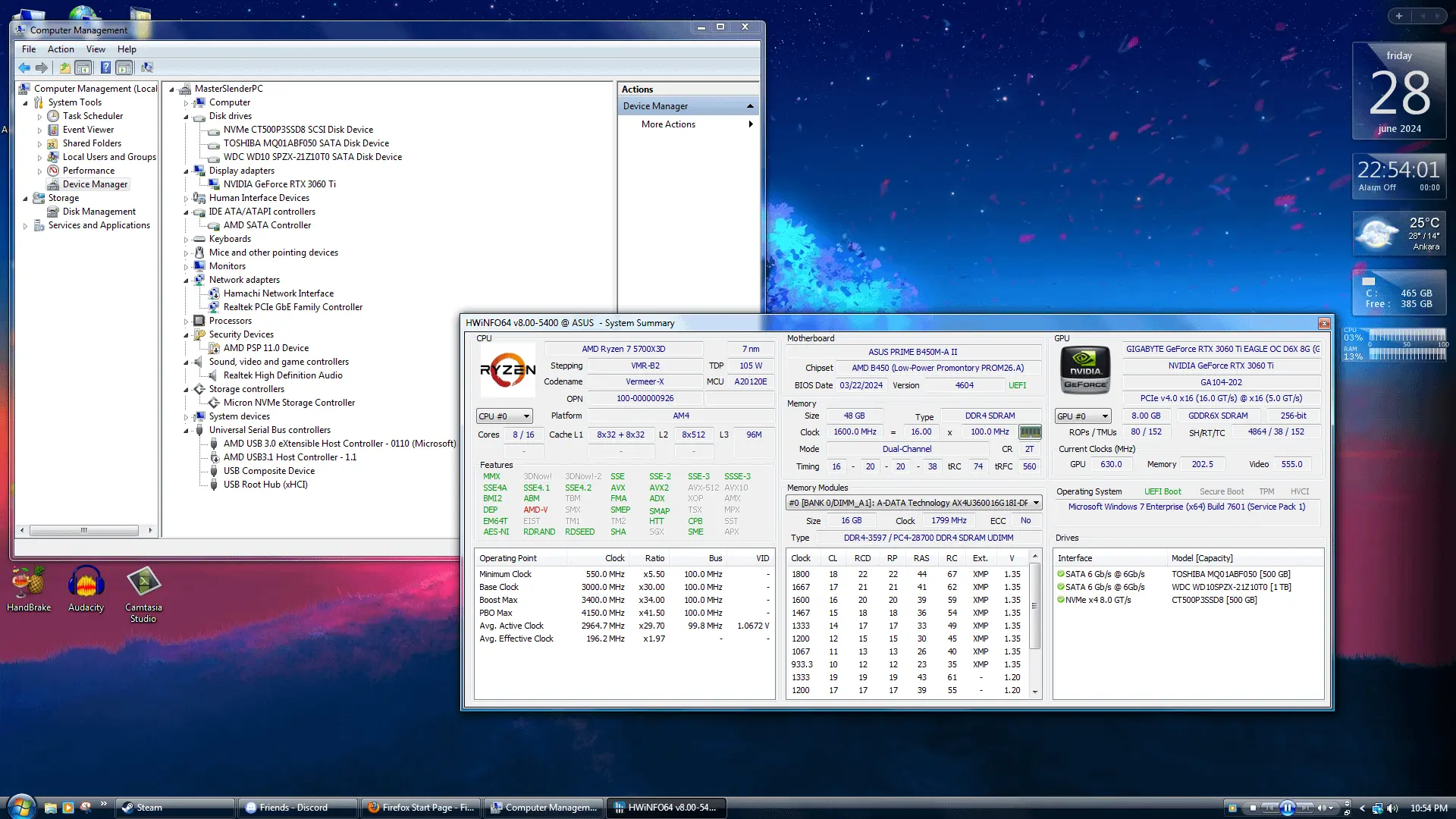1456x819 pixels.
Task: Open the blue question mark Help icon
Action: tap(106, 68)
